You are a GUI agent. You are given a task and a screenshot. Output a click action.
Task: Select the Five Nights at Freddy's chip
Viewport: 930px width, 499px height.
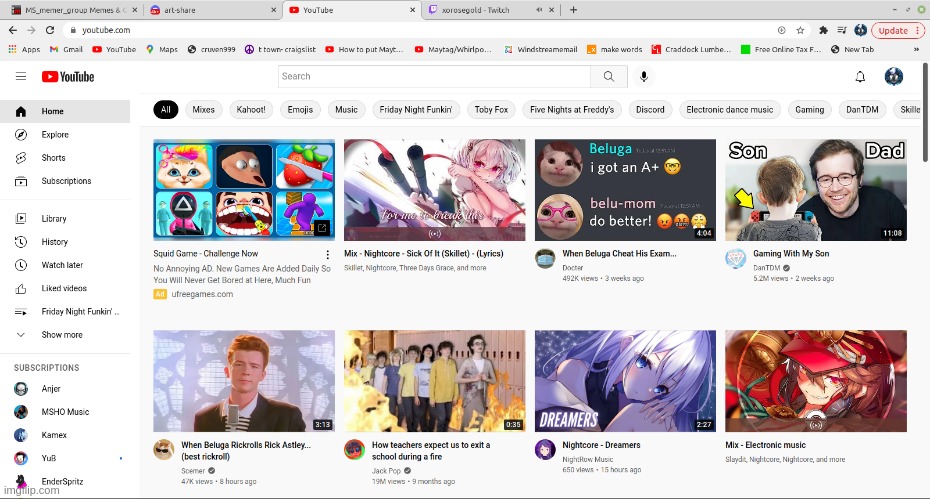pyautogui.click(x=572, y=110)
